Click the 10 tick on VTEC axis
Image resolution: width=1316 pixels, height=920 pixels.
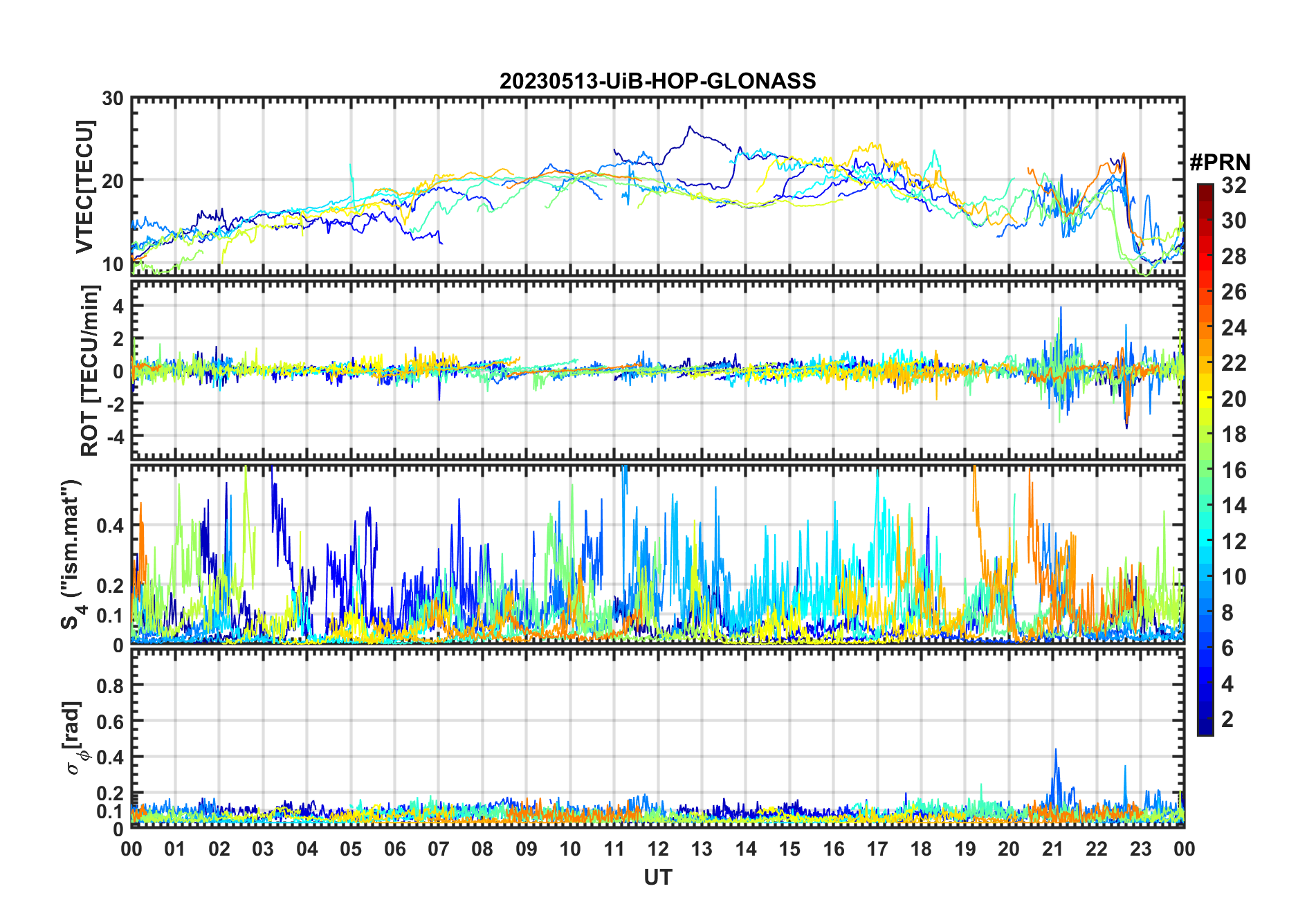[113, 264]
